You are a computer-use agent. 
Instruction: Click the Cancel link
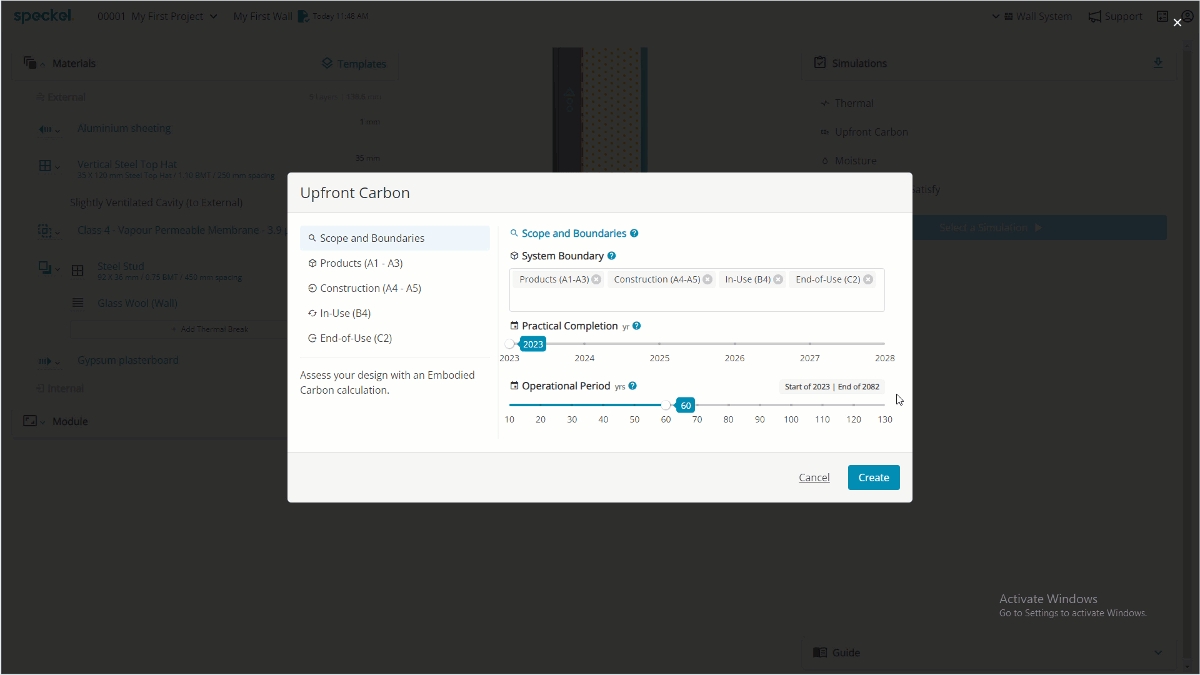coord(814,478)
